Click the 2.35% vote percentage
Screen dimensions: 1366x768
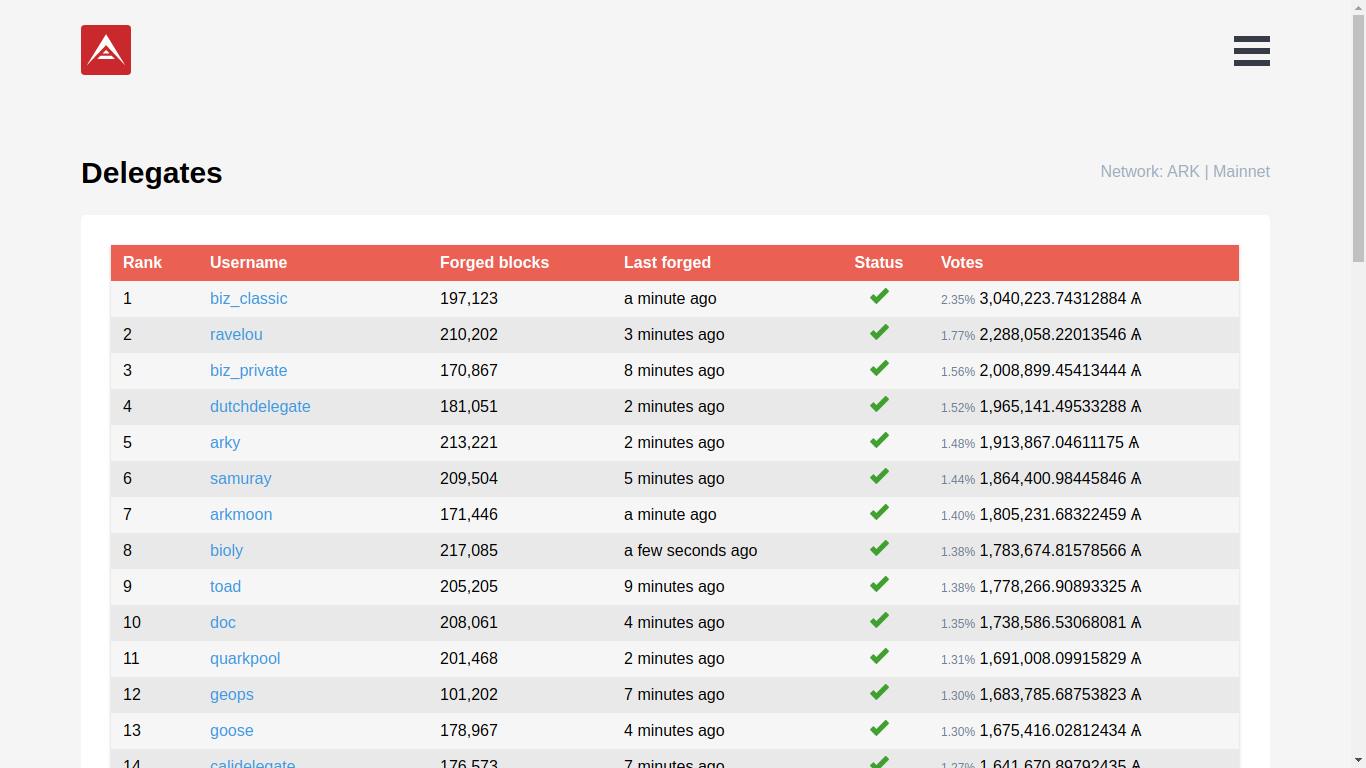click(958, 300)
